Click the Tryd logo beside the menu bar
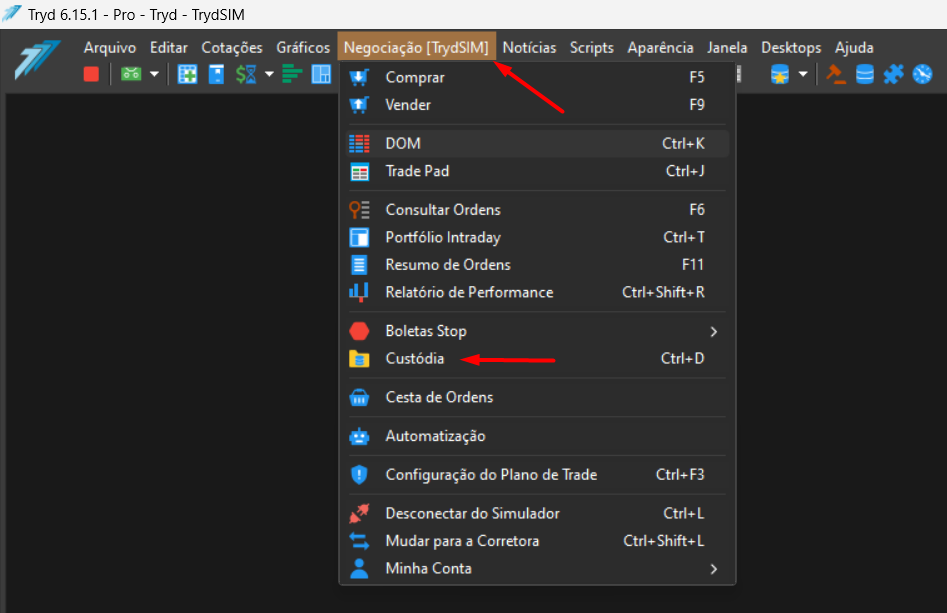The height and width of the screenshot is (613, 947). pos(37,59)
